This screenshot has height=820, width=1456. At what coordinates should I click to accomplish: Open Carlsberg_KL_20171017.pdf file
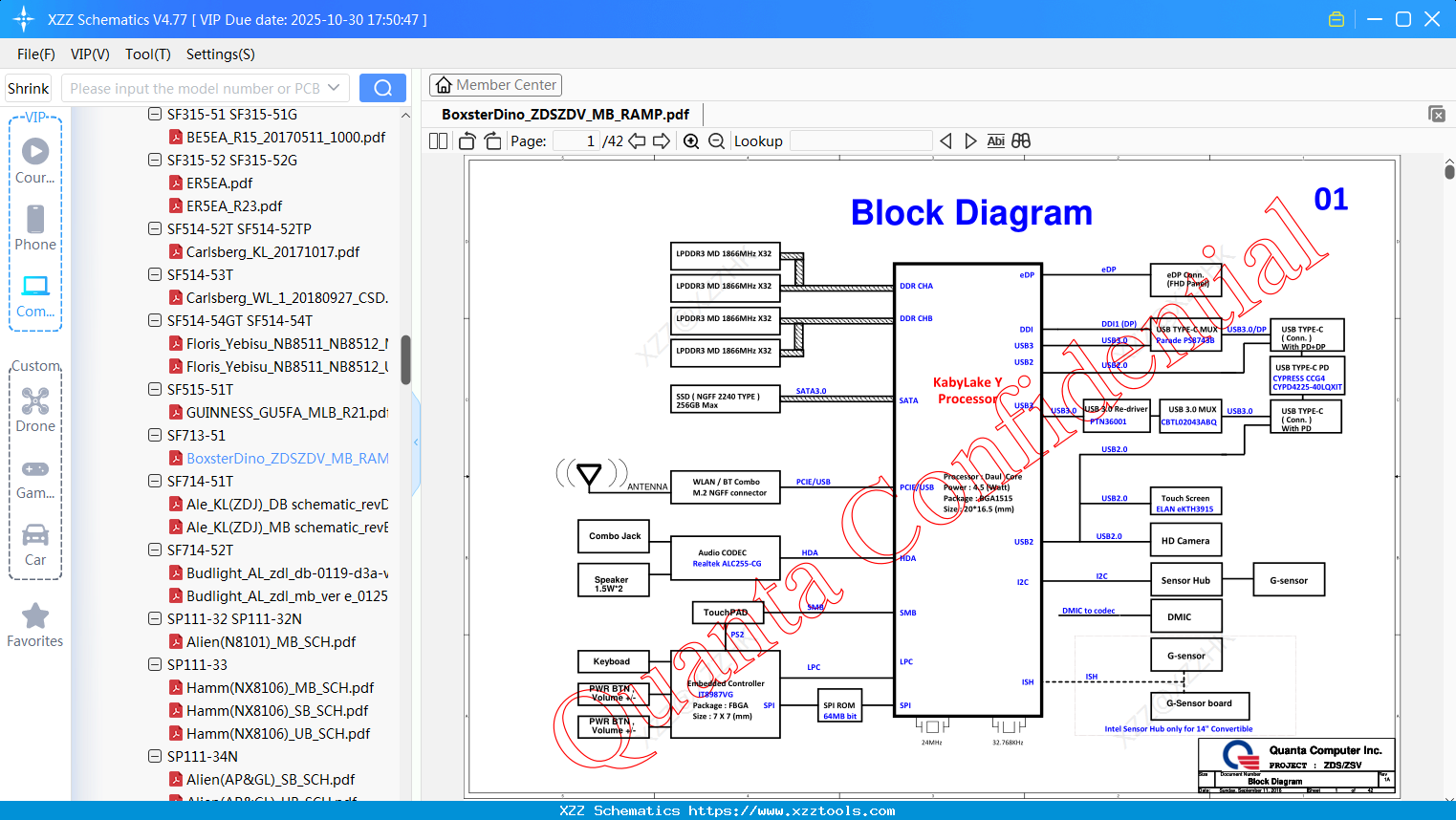coord(272,251)
